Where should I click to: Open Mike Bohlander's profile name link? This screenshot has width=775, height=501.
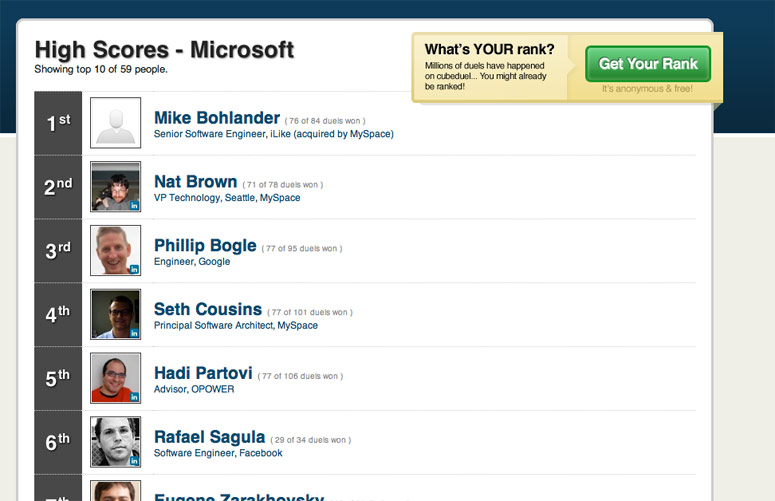(x=216, y=118)
